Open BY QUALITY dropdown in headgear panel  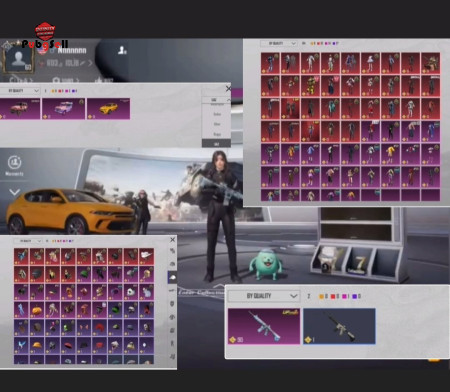point(28,241)
